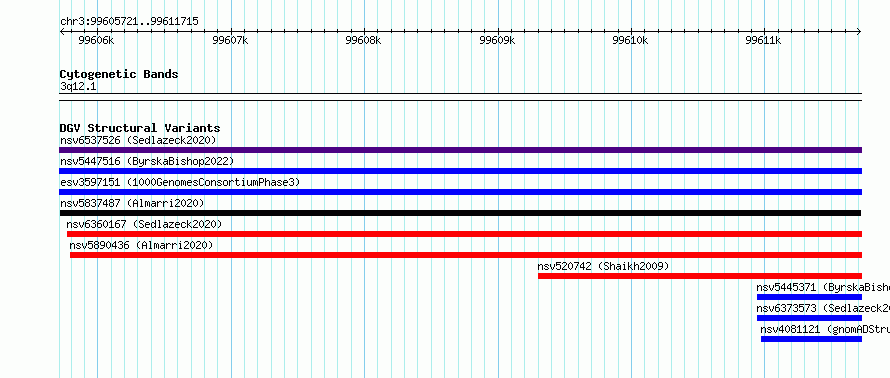Open the nsv5890436 (Almarri2020) label
Image resolution: width=890 pixels, height=378 pixels.
[x=141, y=245]
